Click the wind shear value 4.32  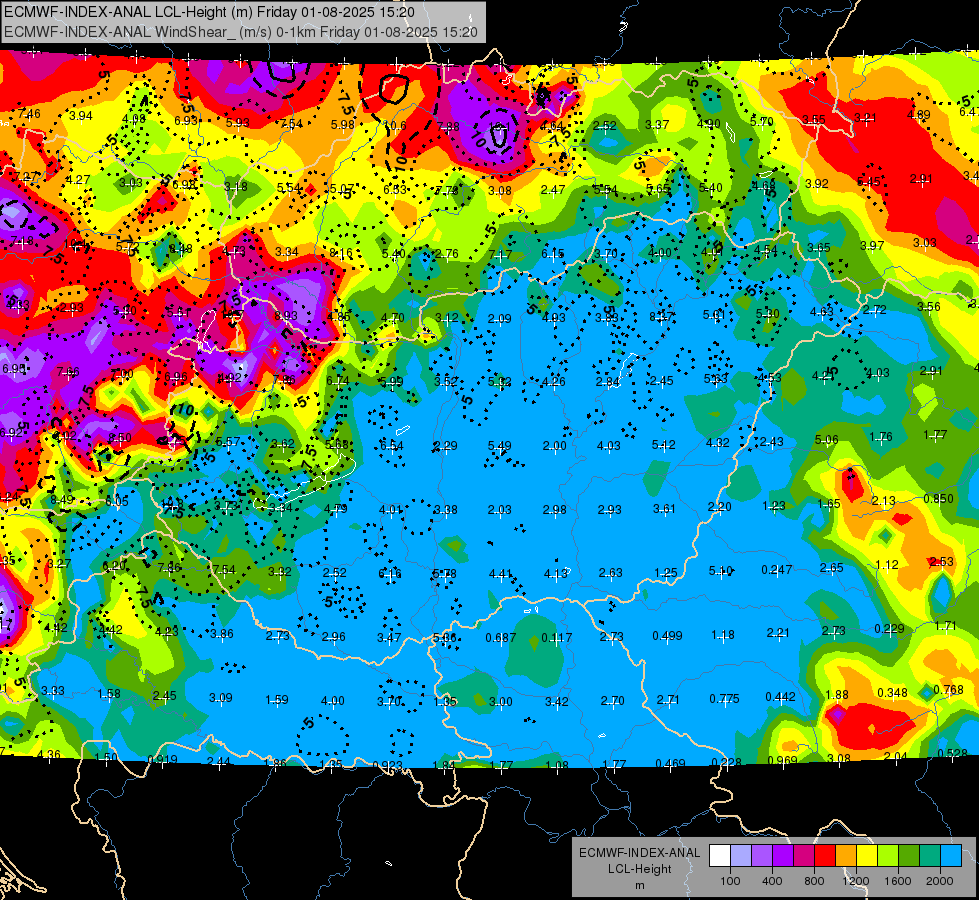pyautogui.click(x=717, y=442)
